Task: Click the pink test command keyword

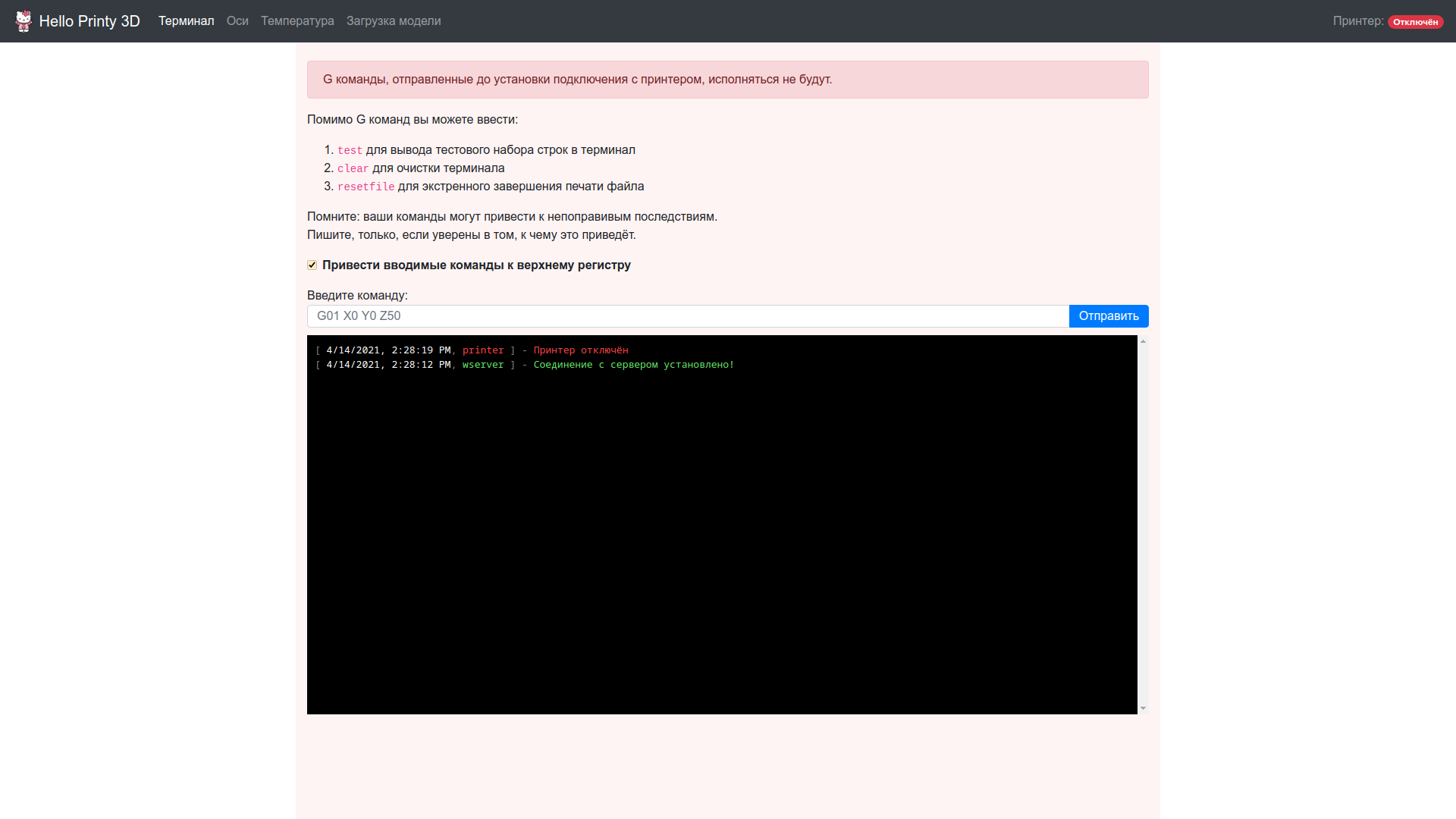Action: coord(350,150)
